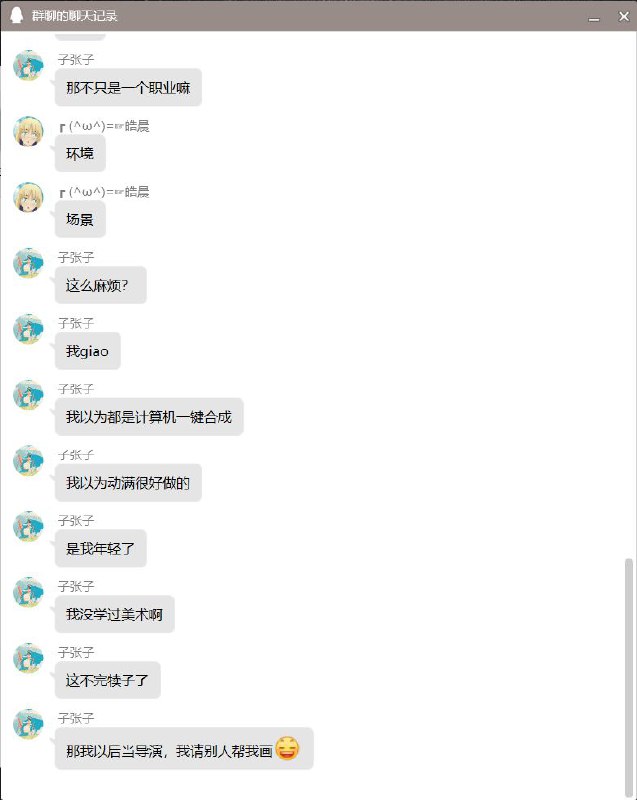Select message 我没学过美术啊

115,614
